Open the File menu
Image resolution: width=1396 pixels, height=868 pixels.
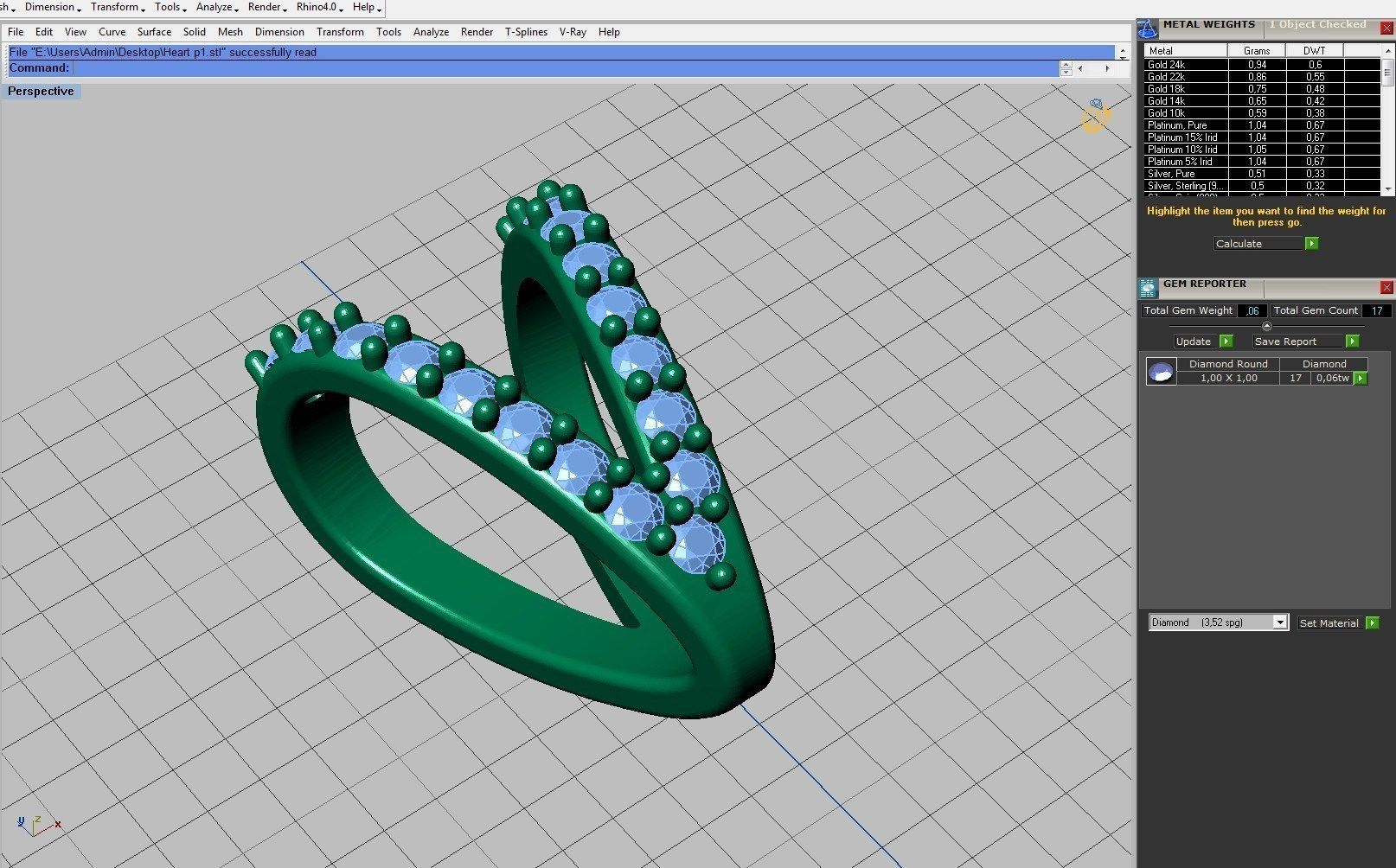point(16,32)
